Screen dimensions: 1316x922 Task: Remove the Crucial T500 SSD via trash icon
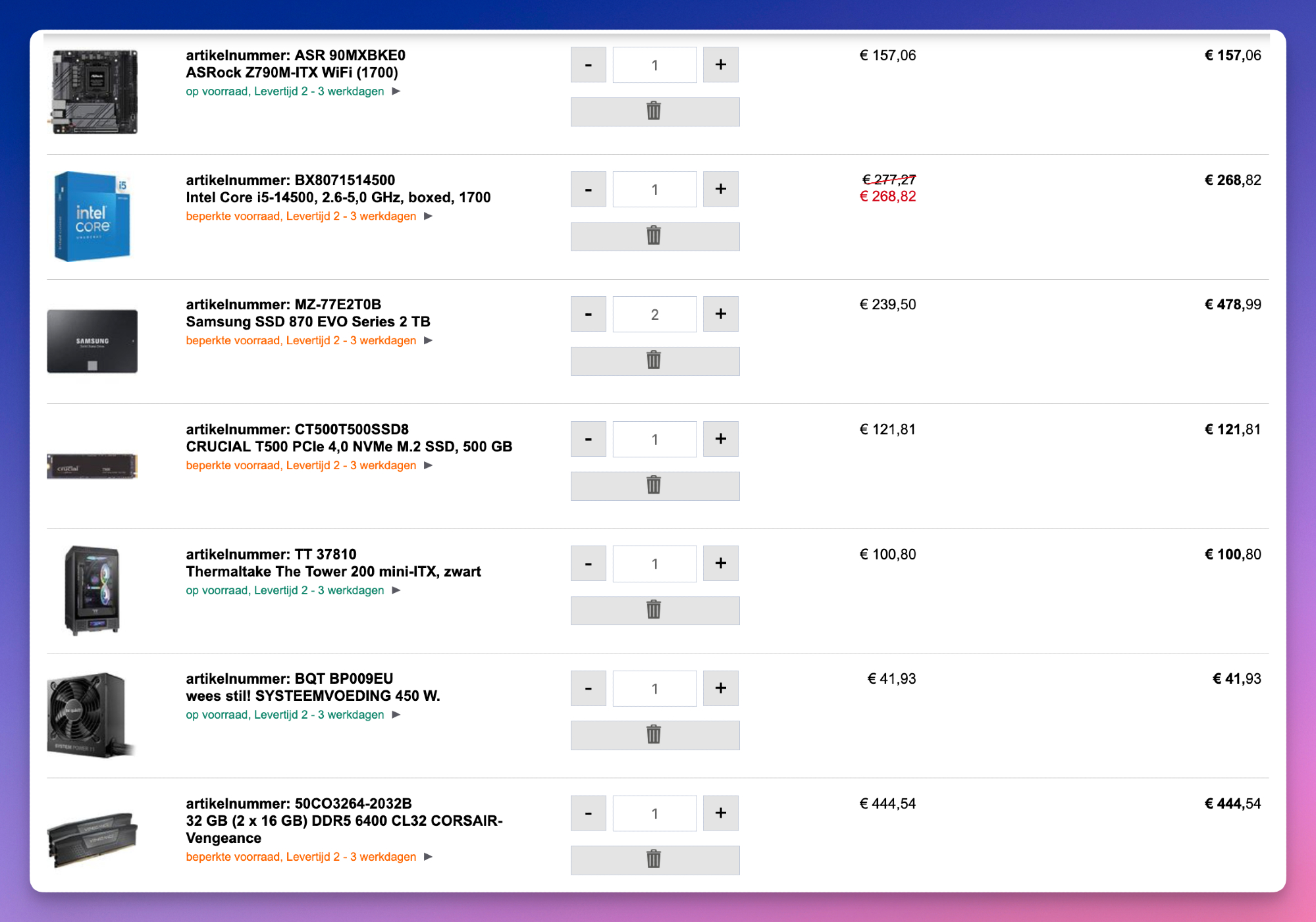click(x=654, y=486)
